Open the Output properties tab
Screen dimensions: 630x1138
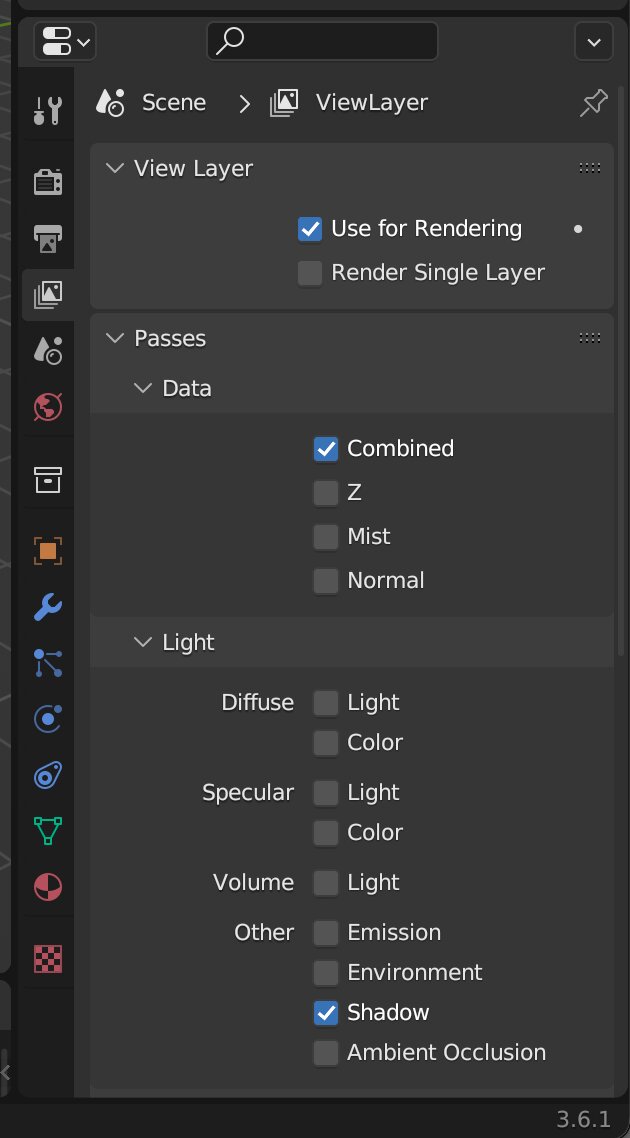[48, 238]
